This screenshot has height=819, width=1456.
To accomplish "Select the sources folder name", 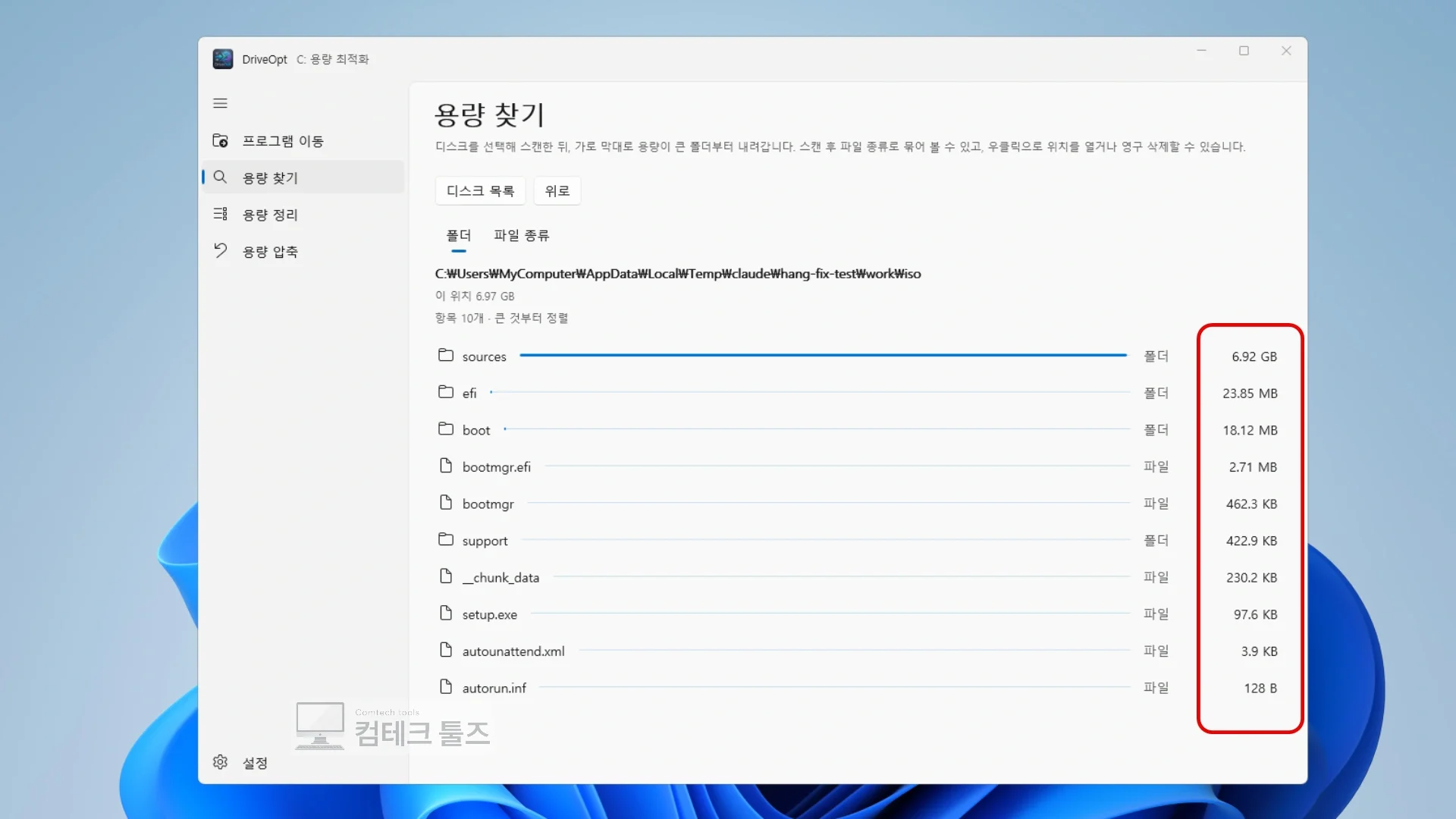I will tap(484, 356).
